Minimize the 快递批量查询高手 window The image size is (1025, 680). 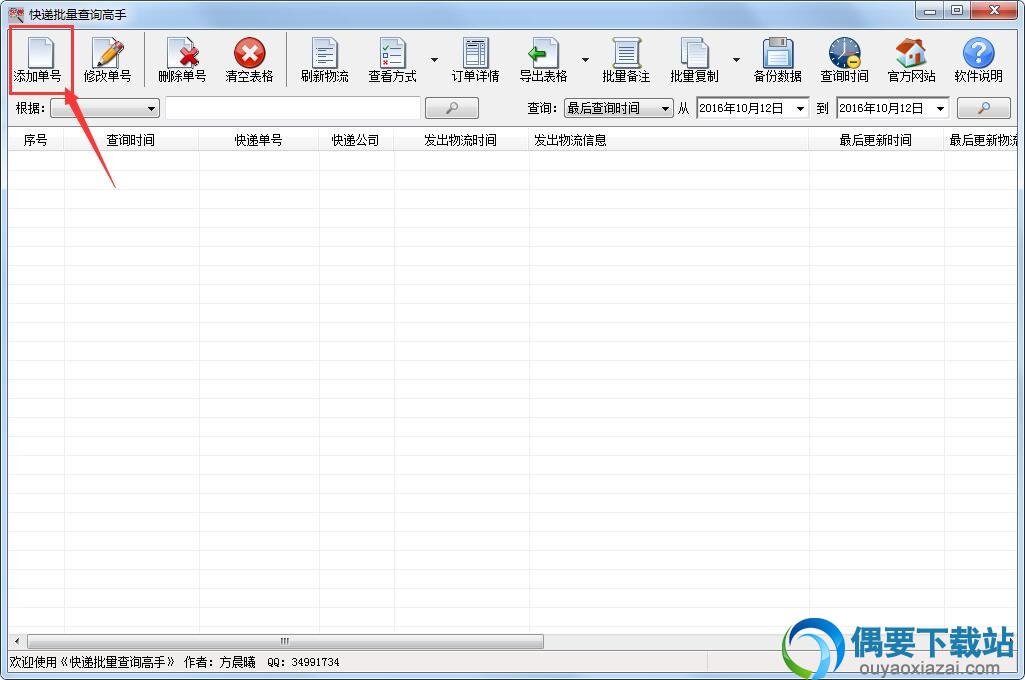930,11
